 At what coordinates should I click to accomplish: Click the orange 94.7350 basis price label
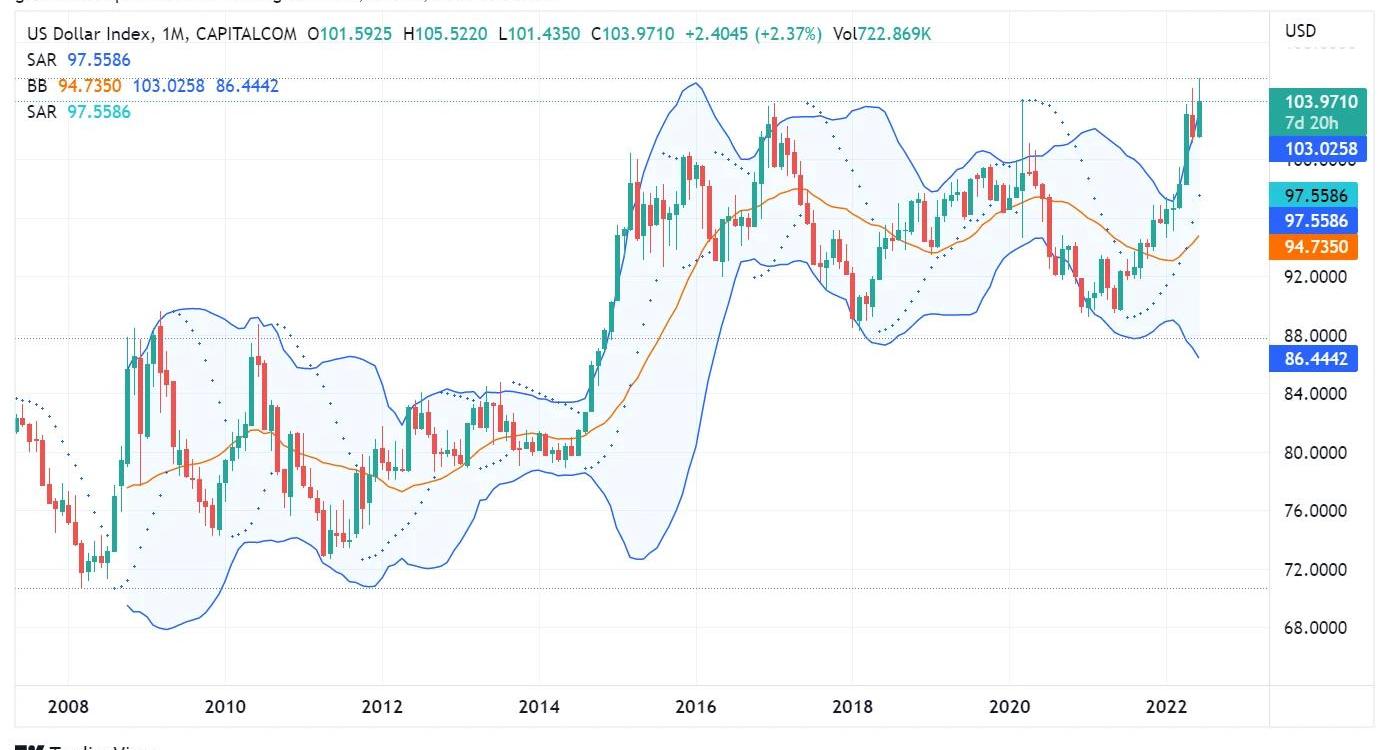coord(1315,247)
